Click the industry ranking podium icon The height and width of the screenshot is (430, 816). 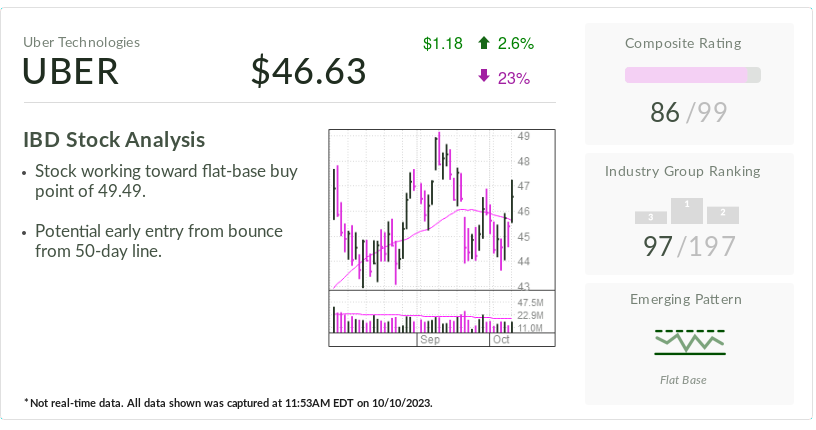click(x=687, y=210)
